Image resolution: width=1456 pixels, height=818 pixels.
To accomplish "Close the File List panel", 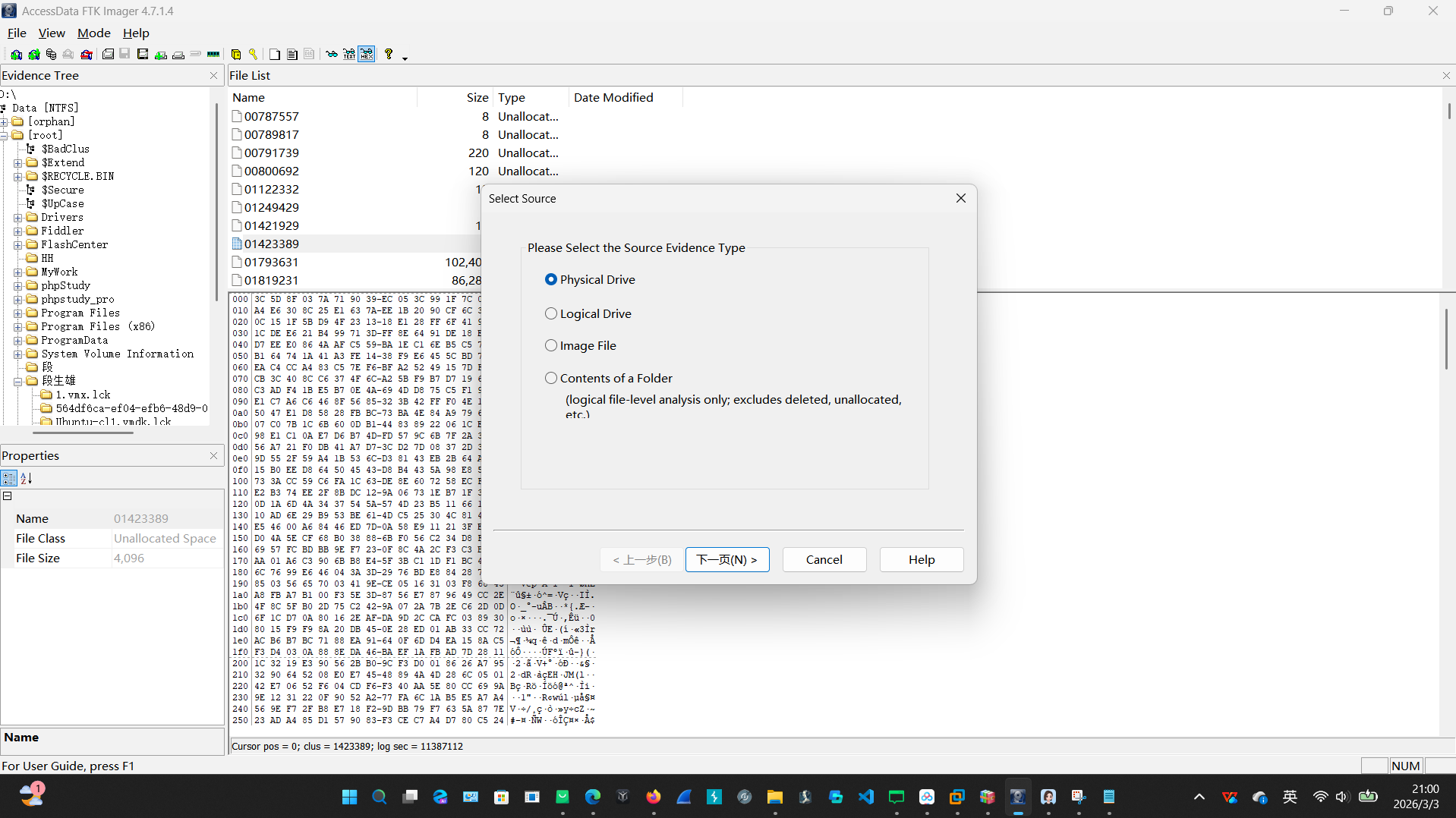I will (1446, 76).
